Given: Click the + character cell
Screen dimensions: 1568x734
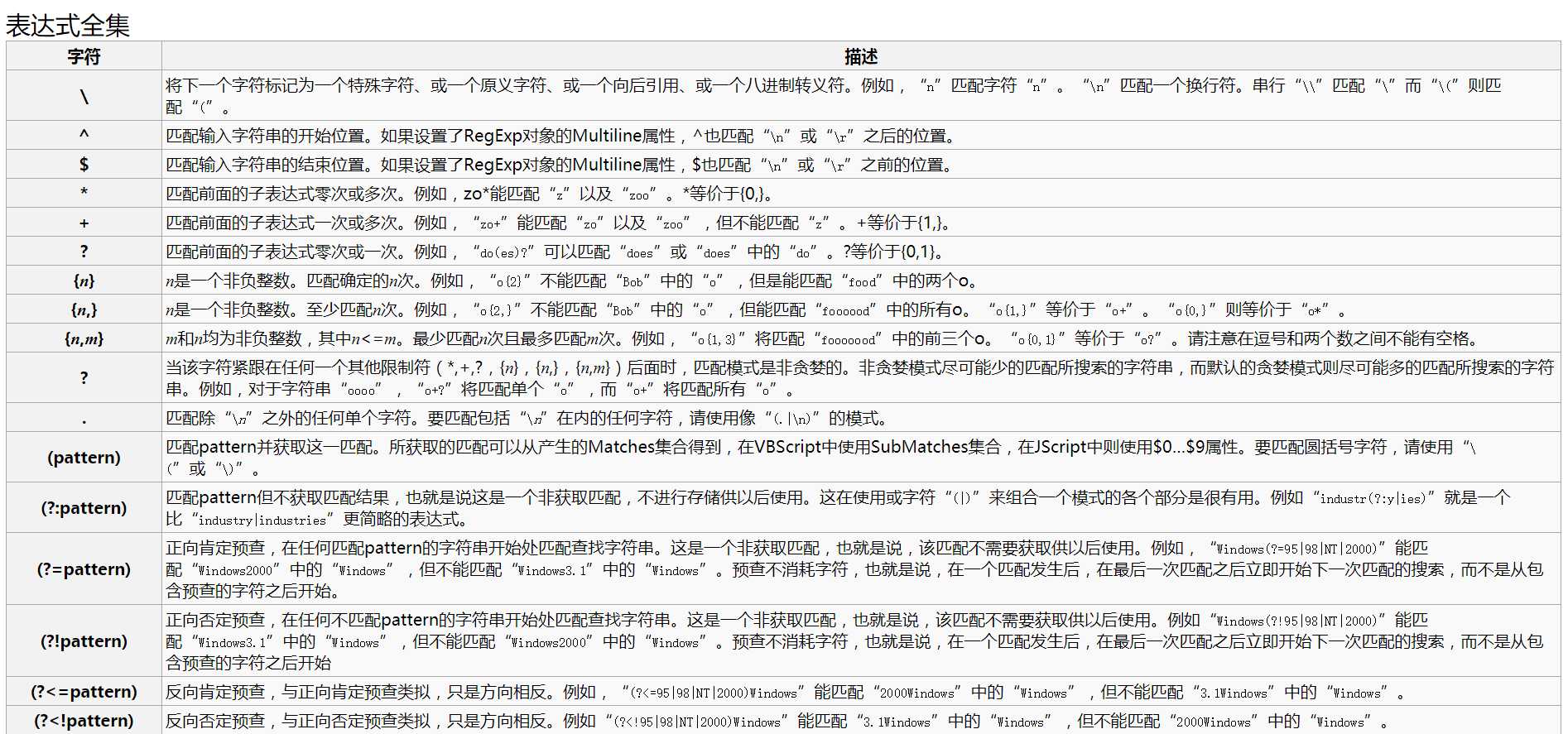Looking at the screenshot, I should click(x=84, y=223).
